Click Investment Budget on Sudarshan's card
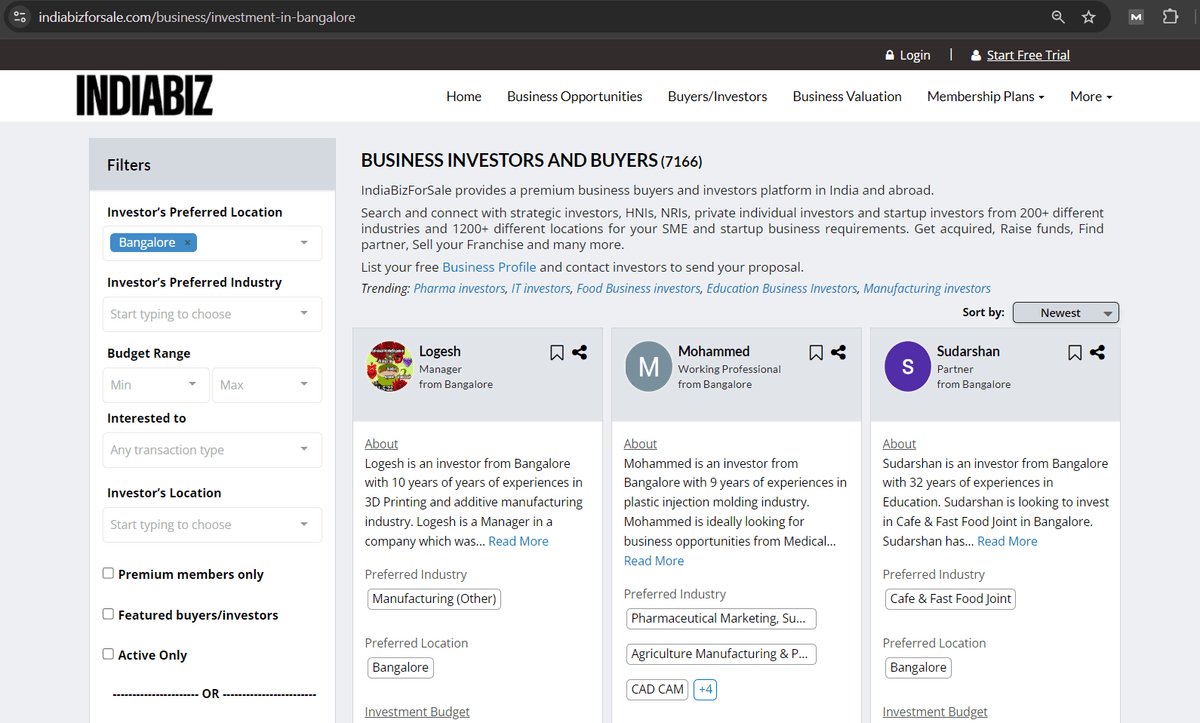 pos(935,712)
